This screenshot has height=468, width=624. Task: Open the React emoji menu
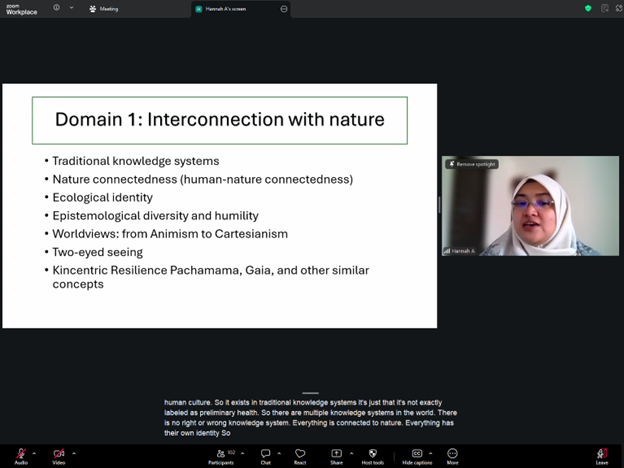(x=300, y=454)
